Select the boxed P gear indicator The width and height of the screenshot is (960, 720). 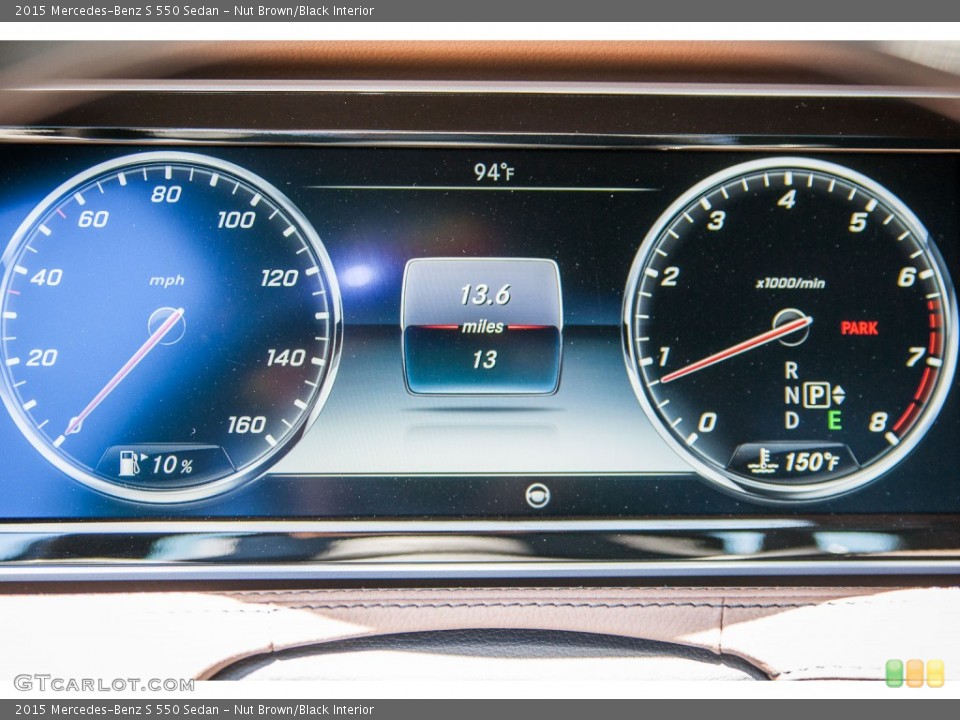[x=817, y=395]
